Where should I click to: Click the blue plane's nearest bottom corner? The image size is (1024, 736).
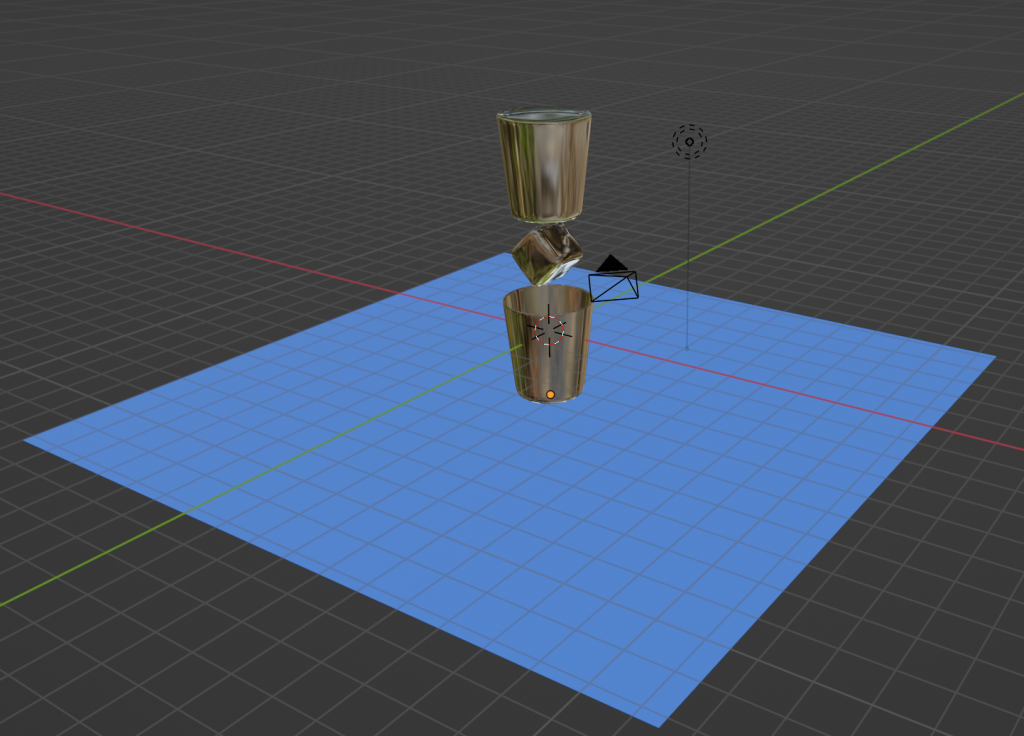[659, 725]
